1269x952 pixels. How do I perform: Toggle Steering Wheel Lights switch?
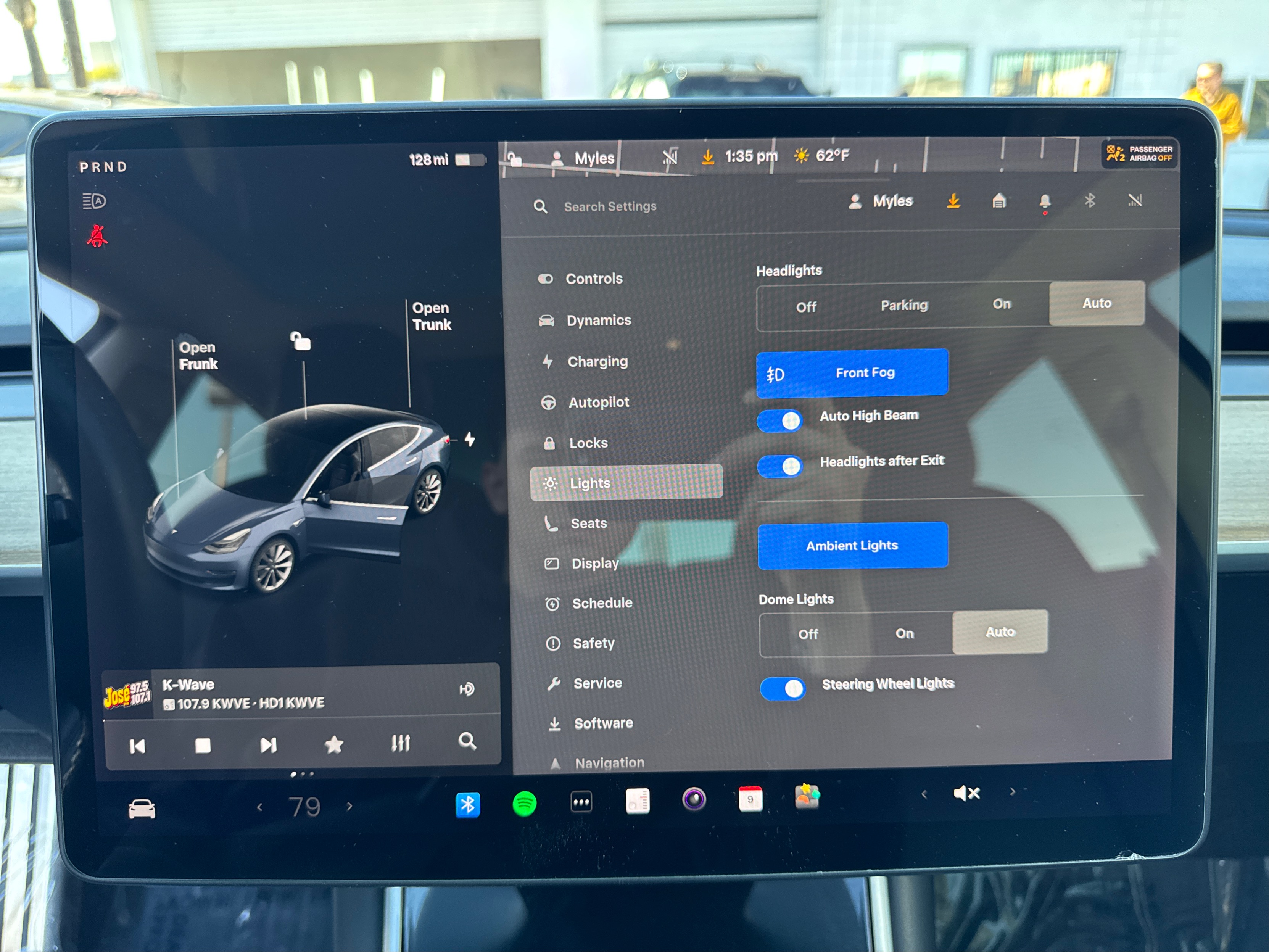pyautogui.click(x=783, y=688)
